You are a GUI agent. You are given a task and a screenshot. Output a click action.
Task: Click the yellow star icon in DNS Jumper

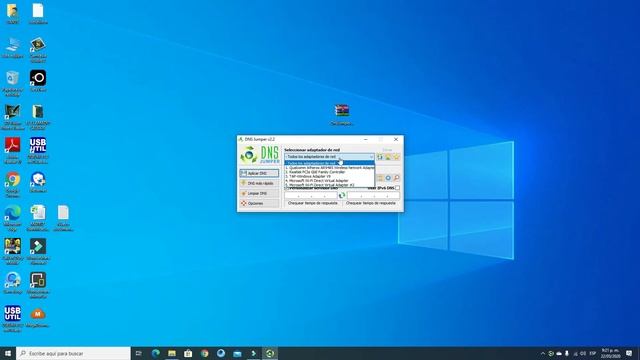(x=396, y=157)
